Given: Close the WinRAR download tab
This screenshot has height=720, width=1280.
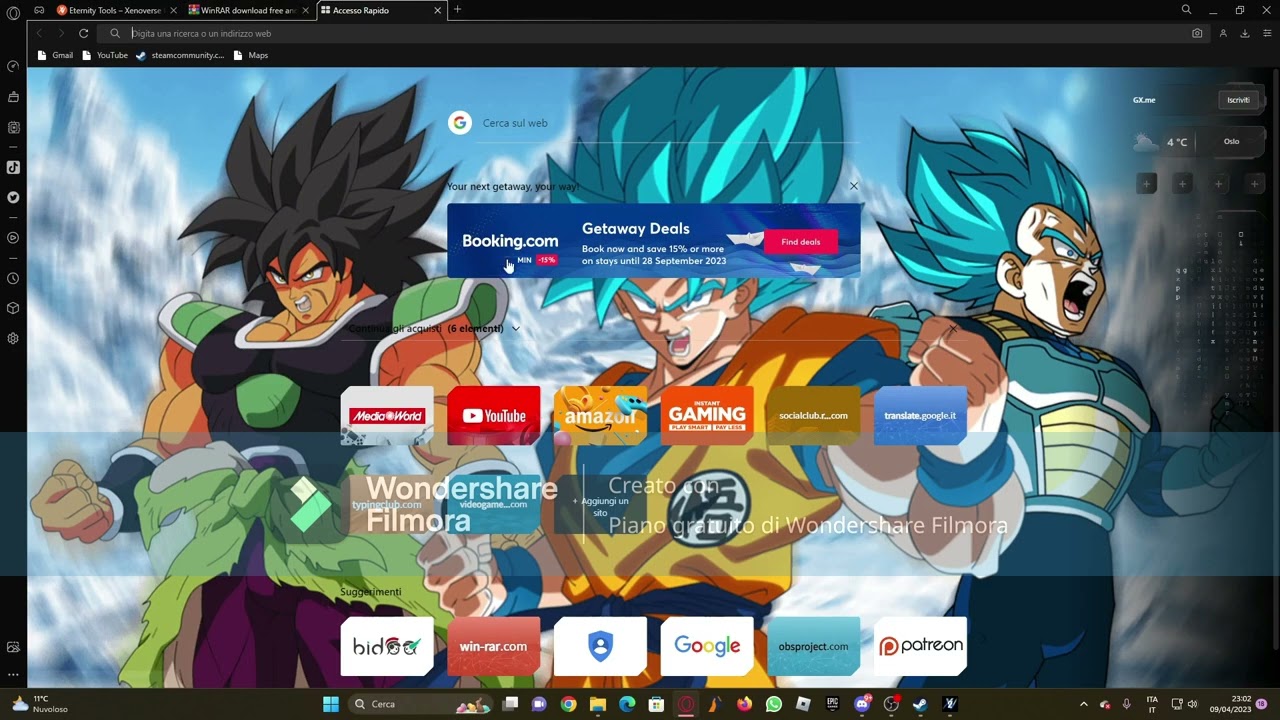Looking at the screenshot, I should point(305,10).
